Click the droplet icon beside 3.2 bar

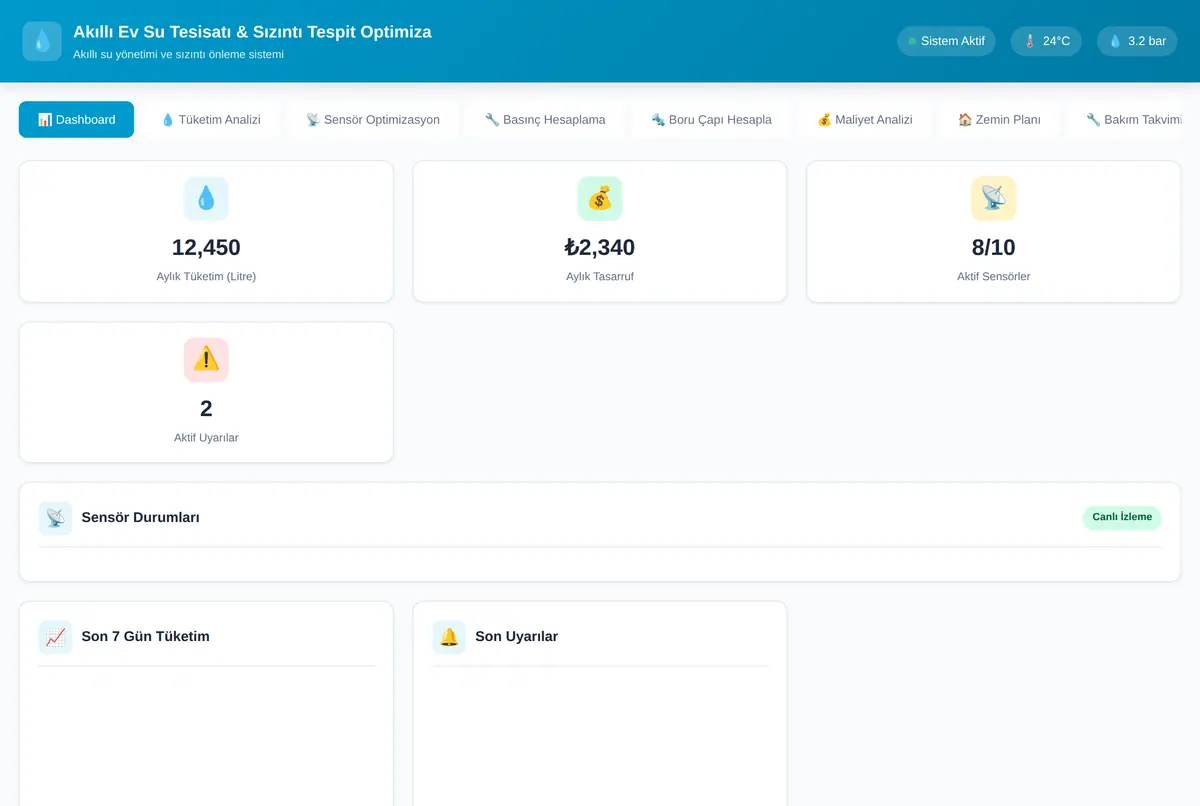1115,41
